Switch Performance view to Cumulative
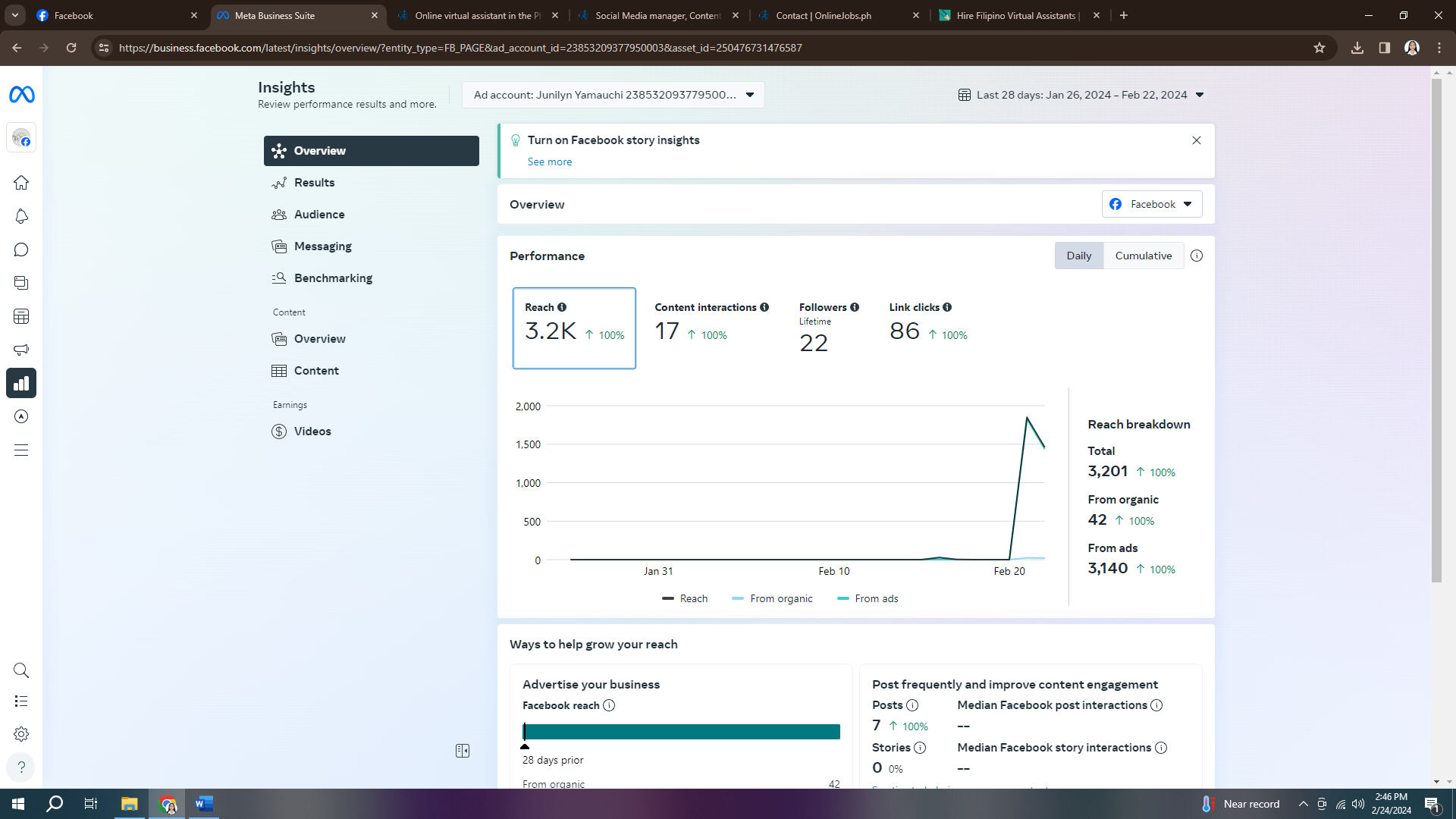The image size is (1456, 819). click(x=1143, y=256)
